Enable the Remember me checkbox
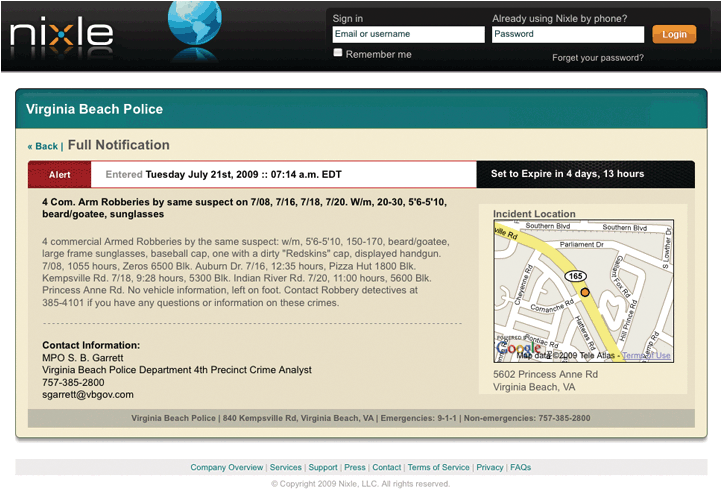This screenshot has height=498, width=722. coord(338,53)
